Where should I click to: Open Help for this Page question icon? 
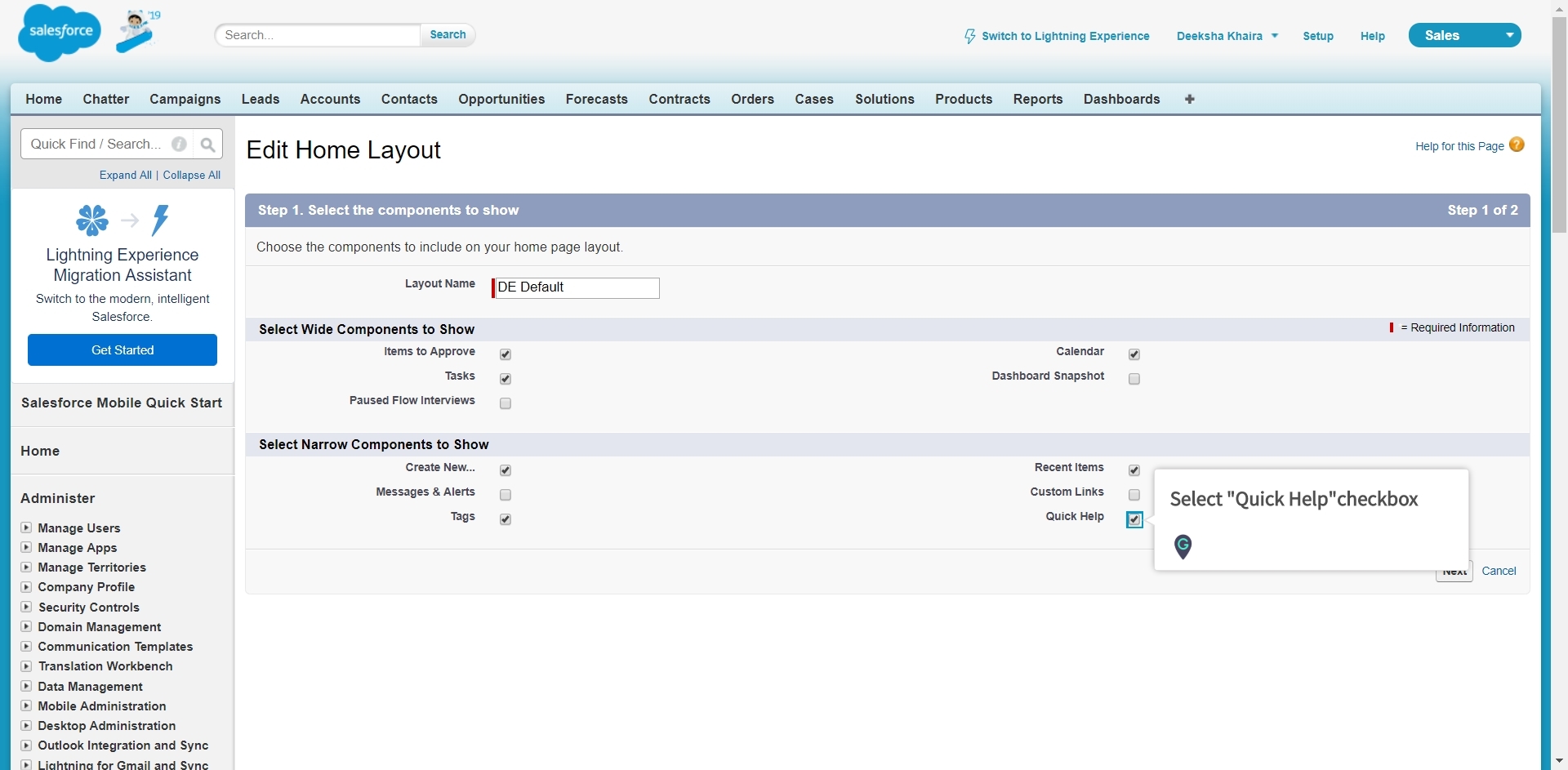tap(1517, 145)
